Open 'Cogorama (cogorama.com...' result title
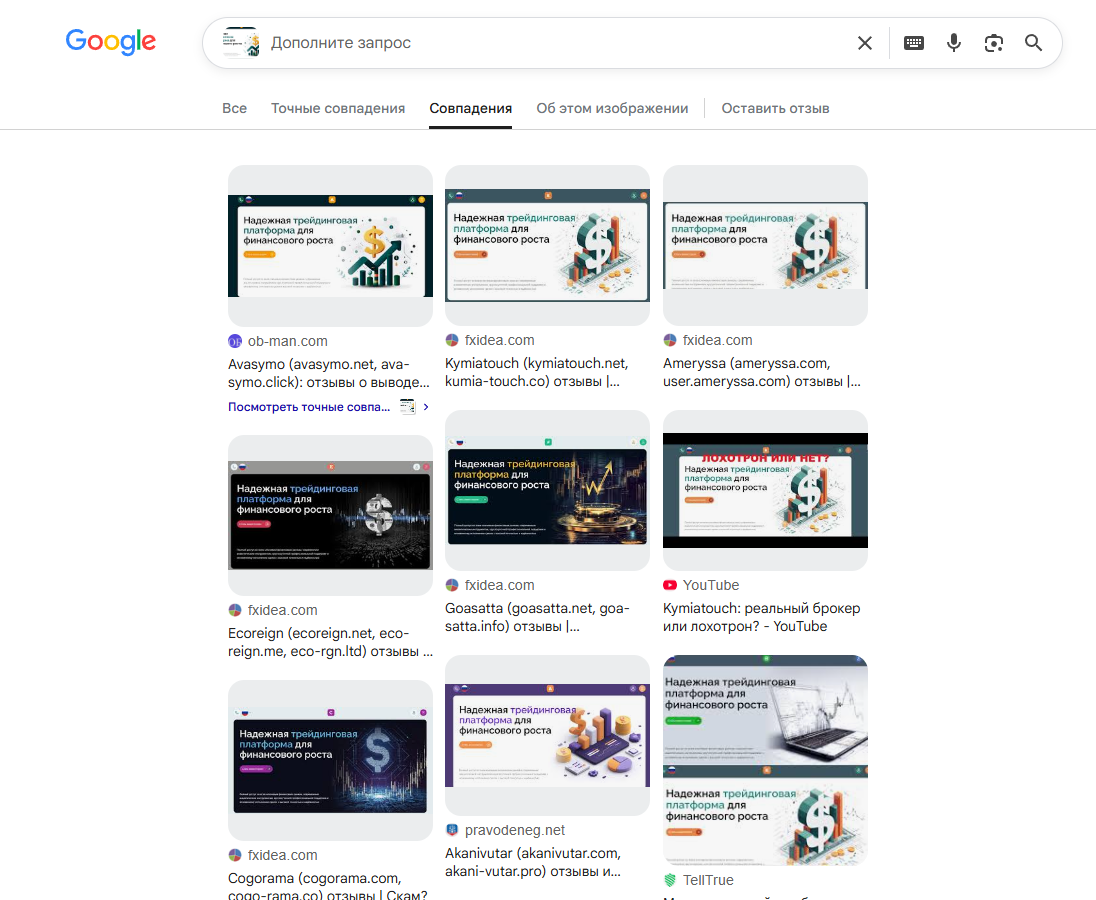 pyautogui.click(x=328, y=887)
